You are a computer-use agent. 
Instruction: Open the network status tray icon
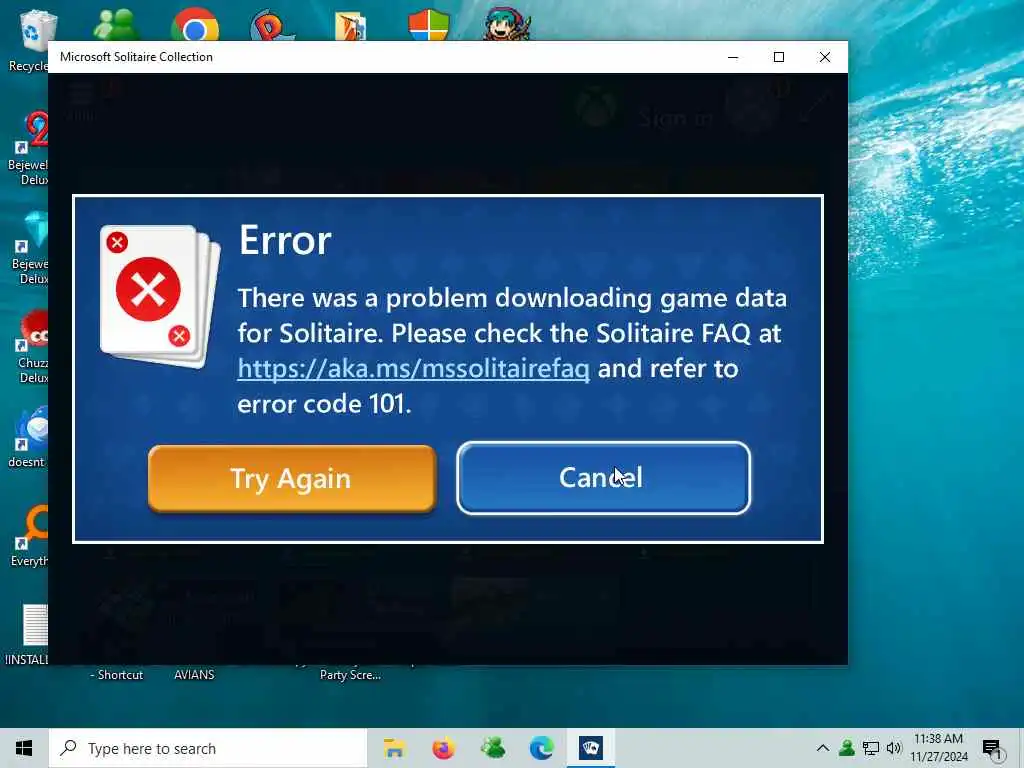click(x=871, y=748)
